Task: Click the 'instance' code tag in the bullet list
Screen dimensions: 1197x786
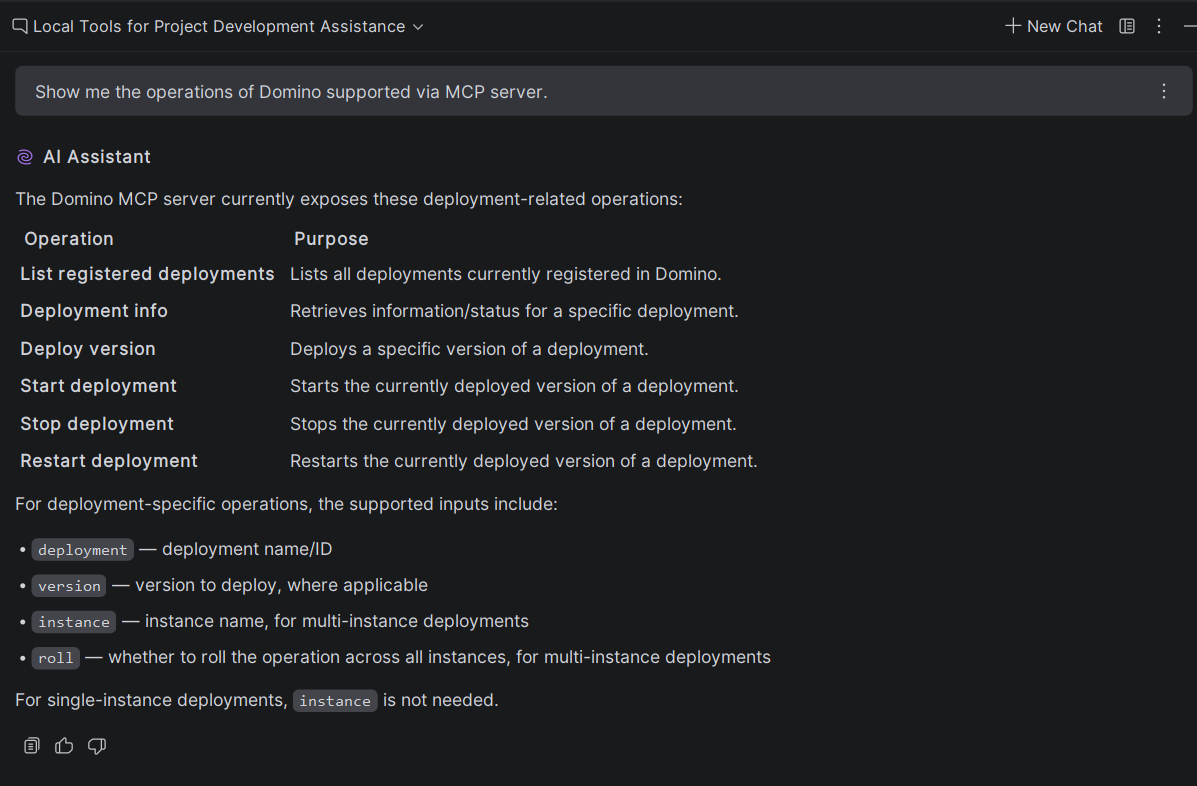Action: click(x=74, y=622)
